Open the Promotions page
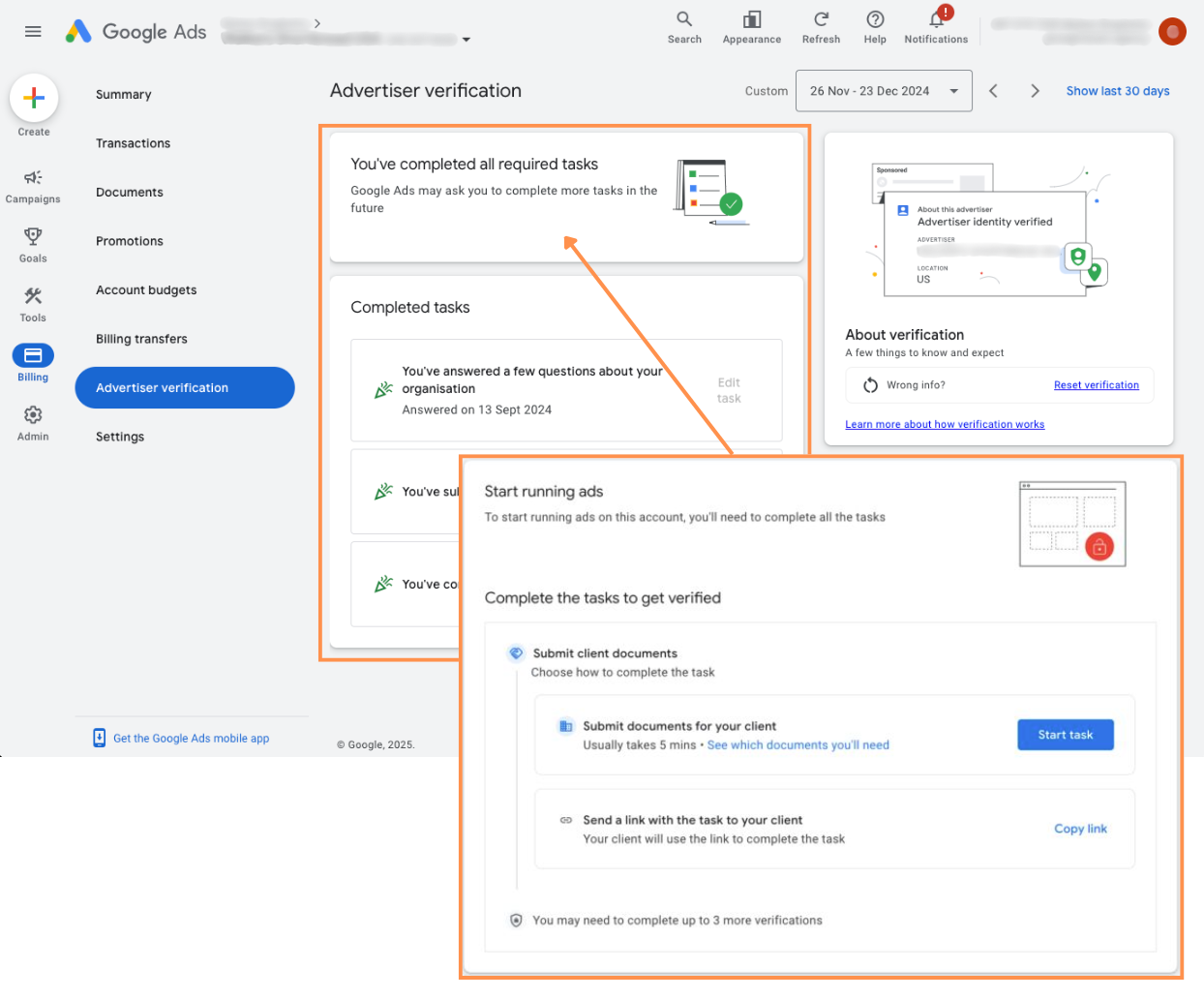Viewport: 1204px width, 999px height. click(130, 241)
